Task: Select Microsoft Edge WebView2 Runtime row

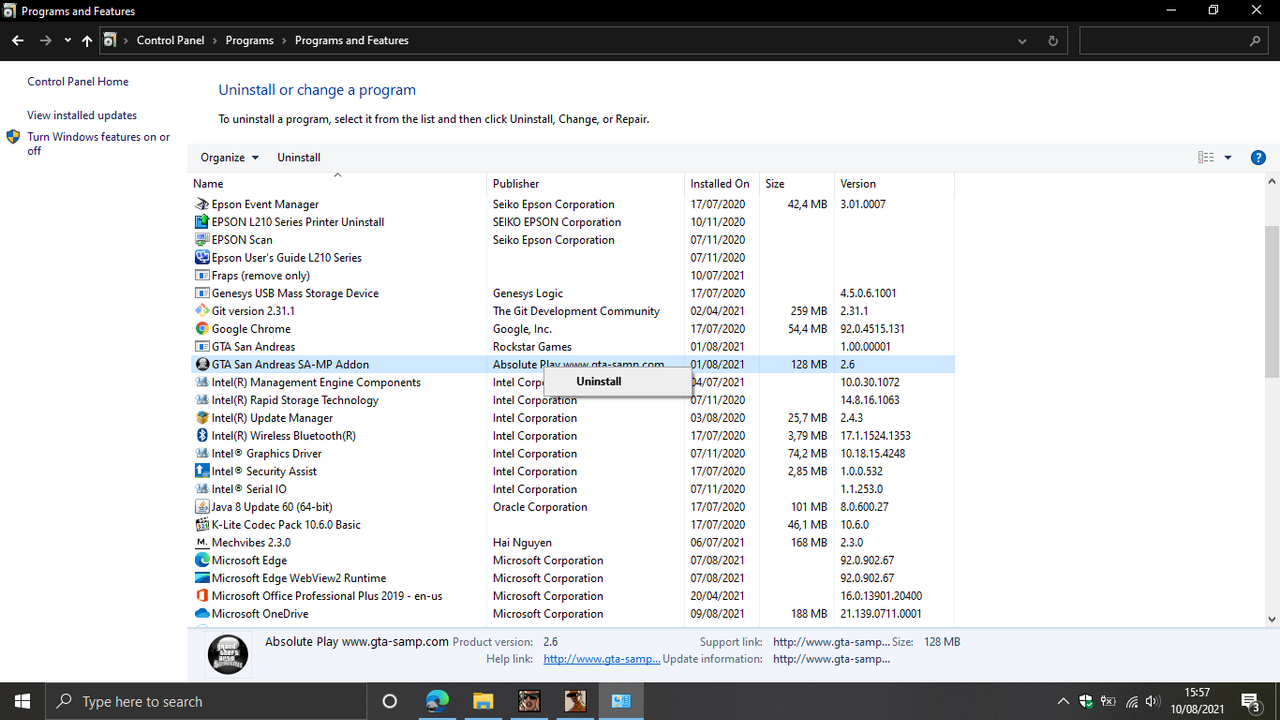Action: coord(572,578)
